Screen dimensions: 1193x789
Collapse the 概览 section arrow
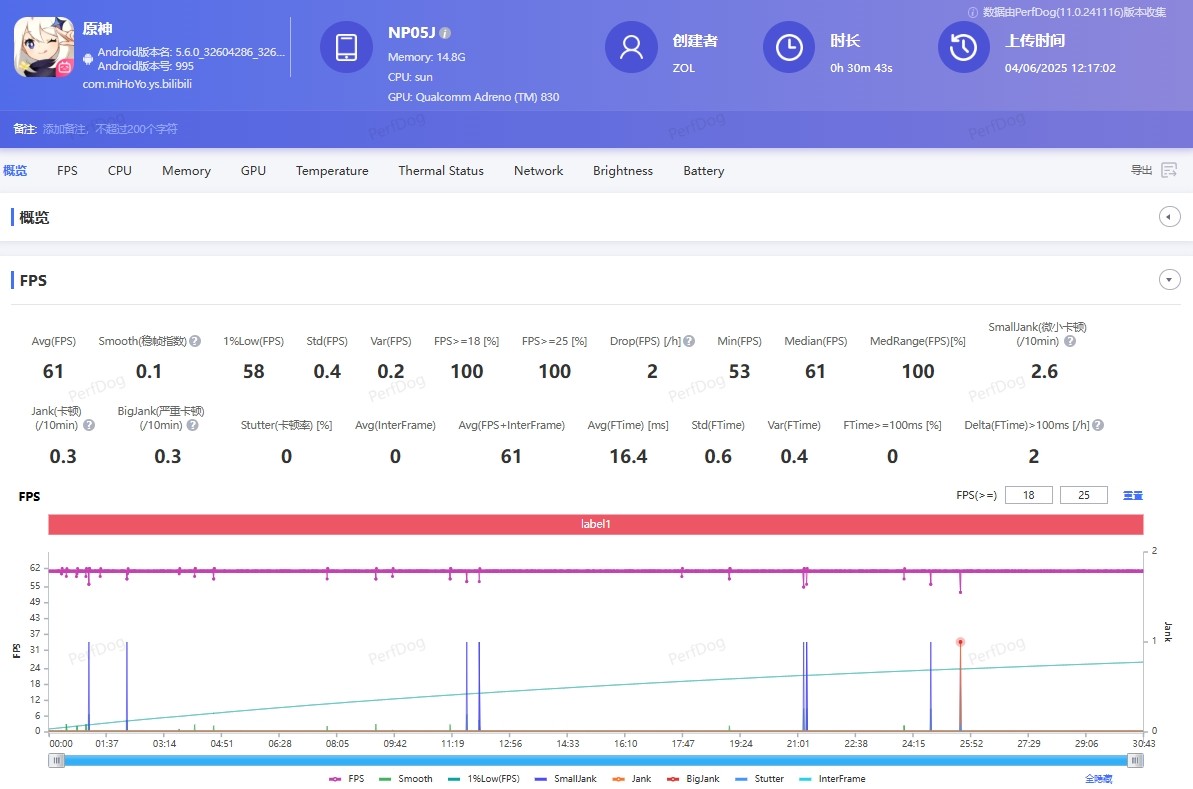click(1169, 217)
